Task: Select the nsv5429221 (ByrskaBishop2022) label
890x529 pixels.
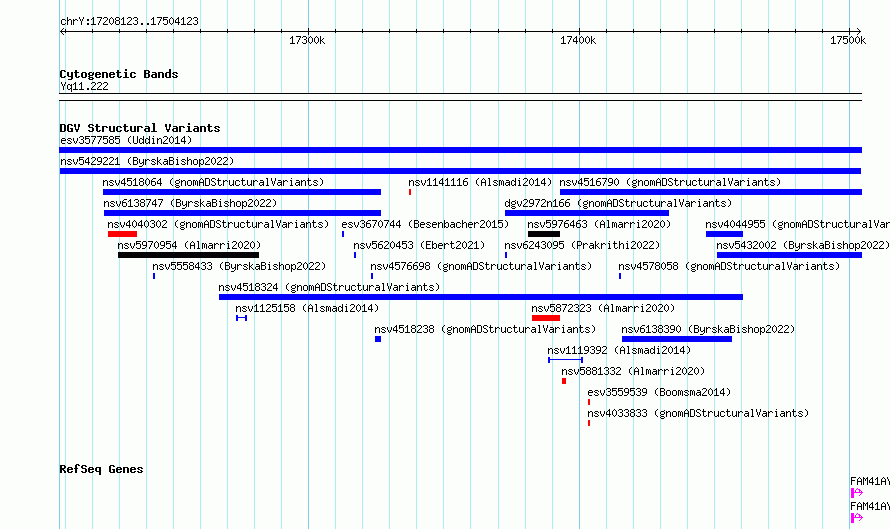Action: pyautogui.click(x=147, y=161)
